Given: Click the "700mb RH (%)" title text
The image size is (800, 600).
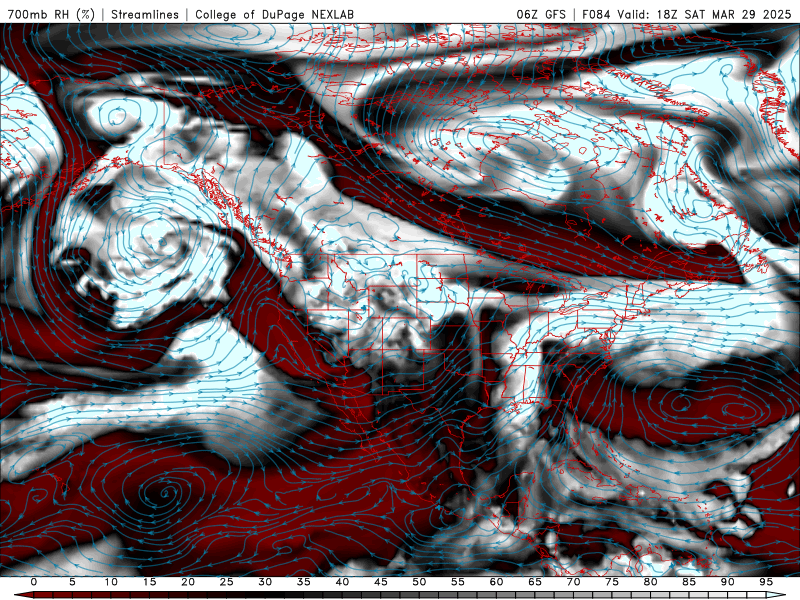Looking at the screenshot, I should (x=52, y=14).
